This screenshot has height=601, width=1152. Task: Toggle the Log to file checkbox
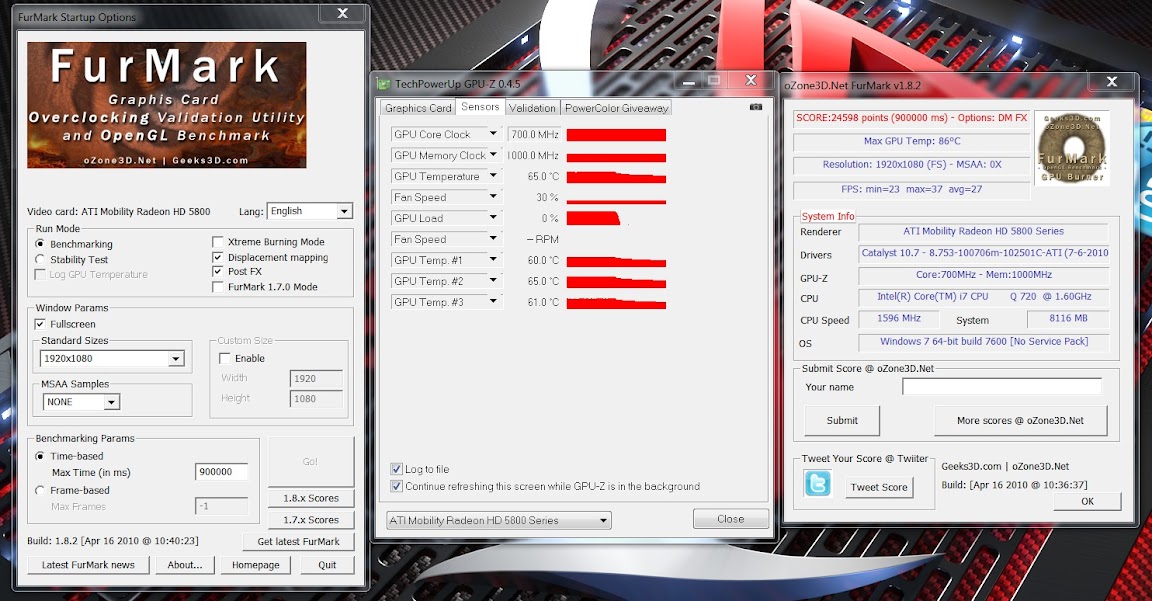397,469
